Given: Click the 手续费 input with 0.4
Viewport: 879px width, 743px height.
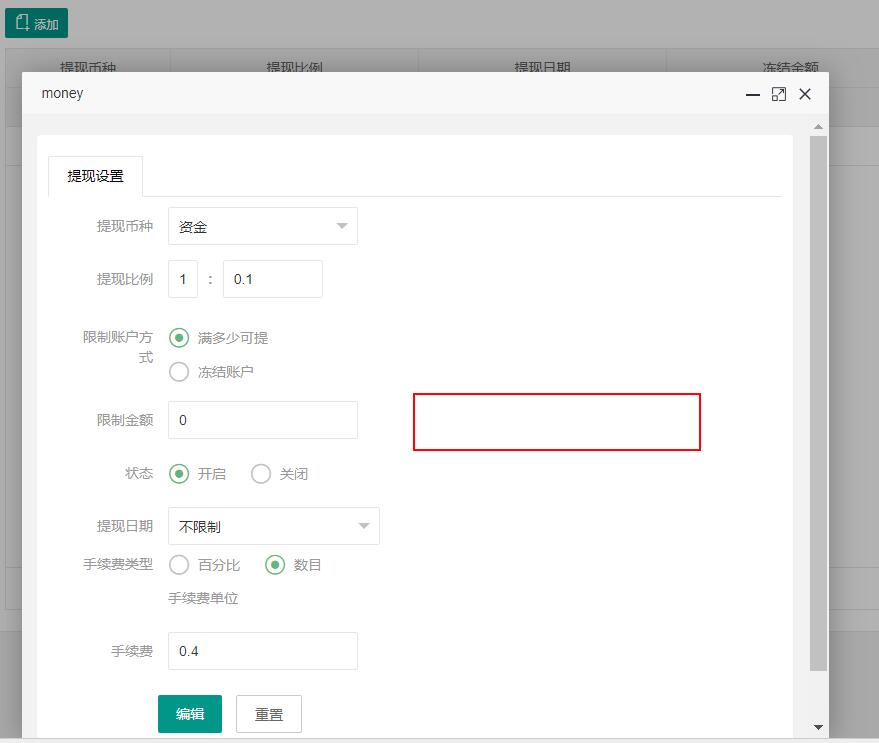Looking at the screenshot, I should click(x=263, y=651).
